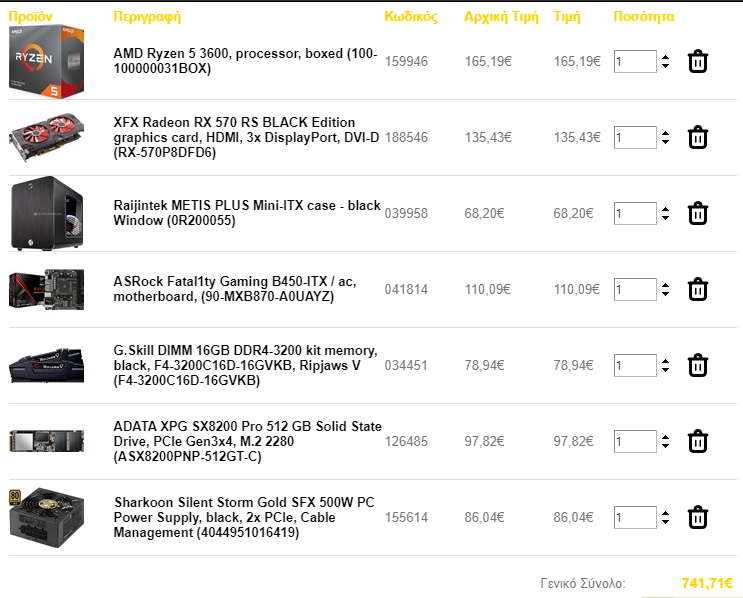This screenshot has height=598, width=743.
Task: Decrease quantity of XFX Radeon RX 570
Action: 666,142
